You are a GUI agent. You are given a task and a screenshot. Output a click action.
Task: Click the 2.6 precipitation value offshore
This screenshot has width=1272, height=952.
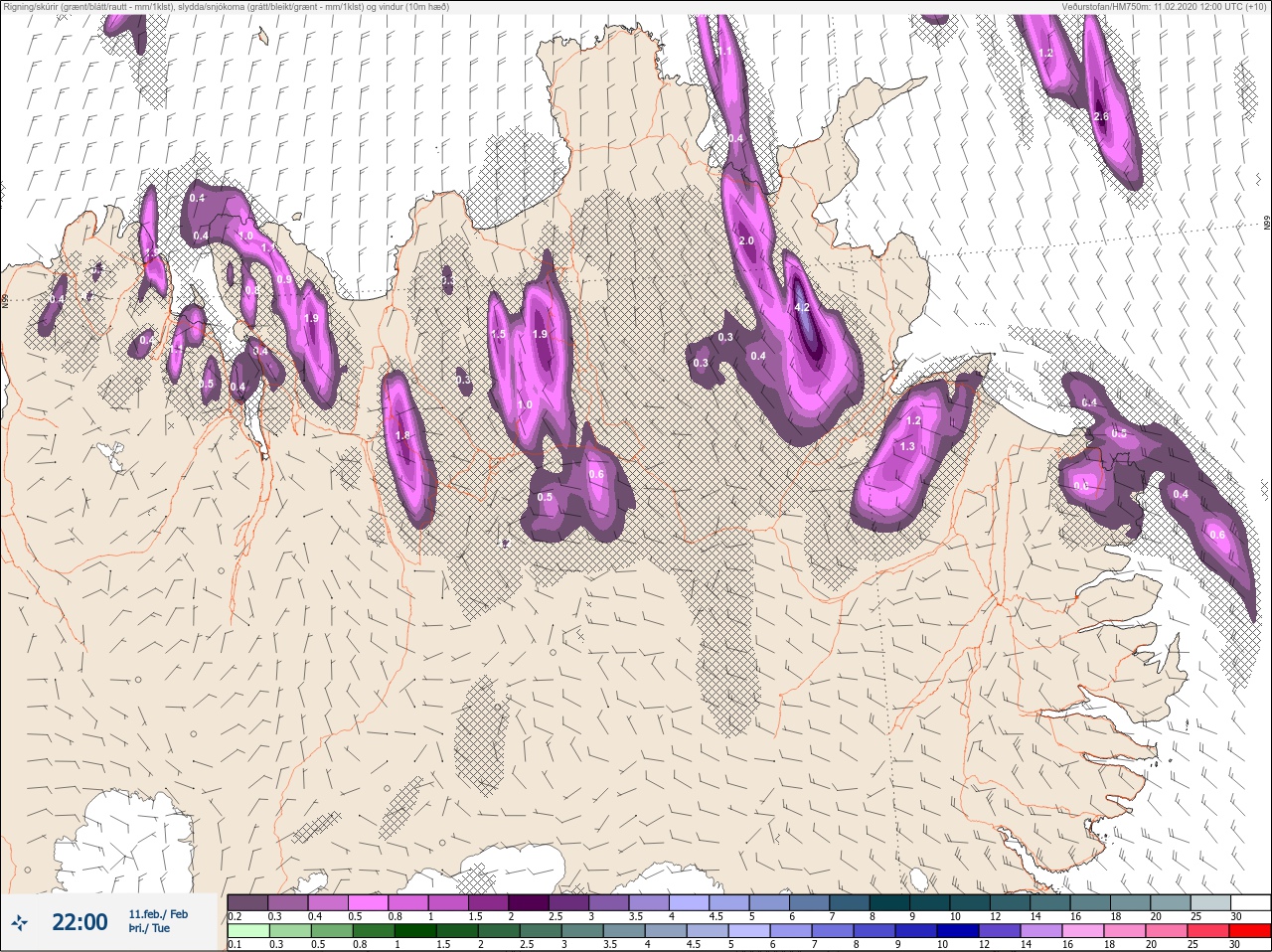1101,117
